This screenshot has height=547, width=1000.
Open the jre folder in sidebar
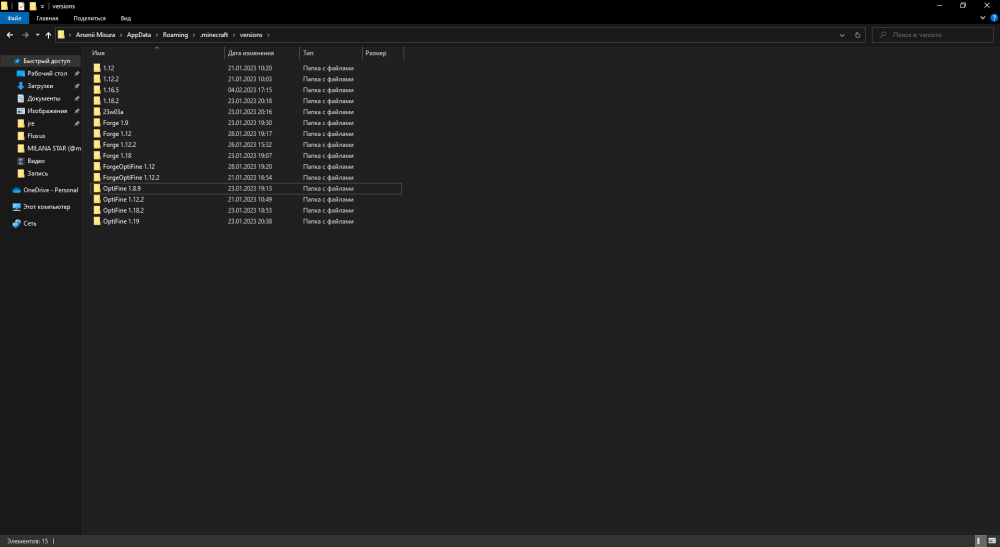(x=31, y=124)
